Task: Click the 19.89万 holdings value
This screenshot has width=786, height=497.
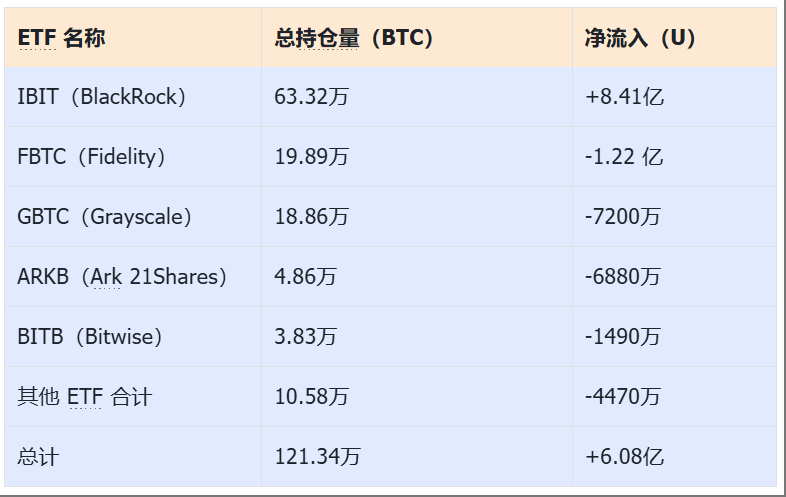Action: pos(311,156)
